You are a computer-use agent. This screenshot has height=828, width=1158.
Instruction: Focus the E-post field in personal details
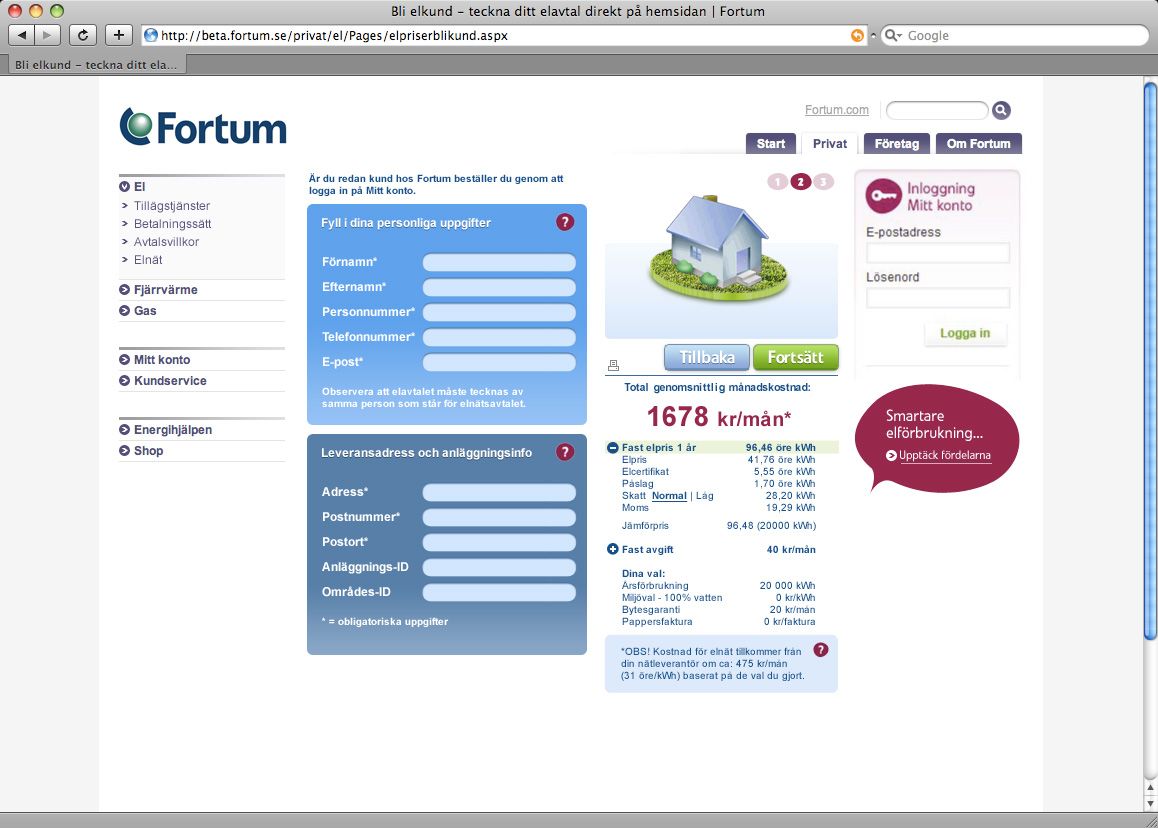click(499, 363)
